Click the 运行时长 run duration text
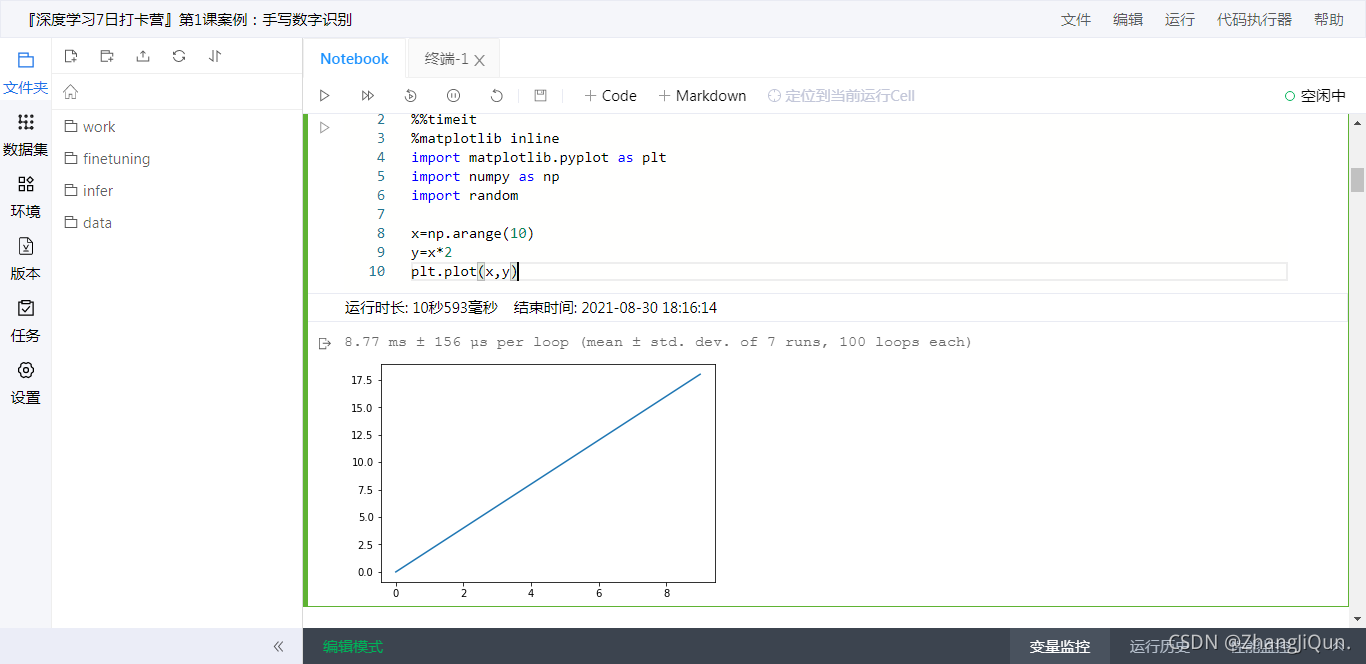This screenshot has height=664, width=1366. pos(421,308)
